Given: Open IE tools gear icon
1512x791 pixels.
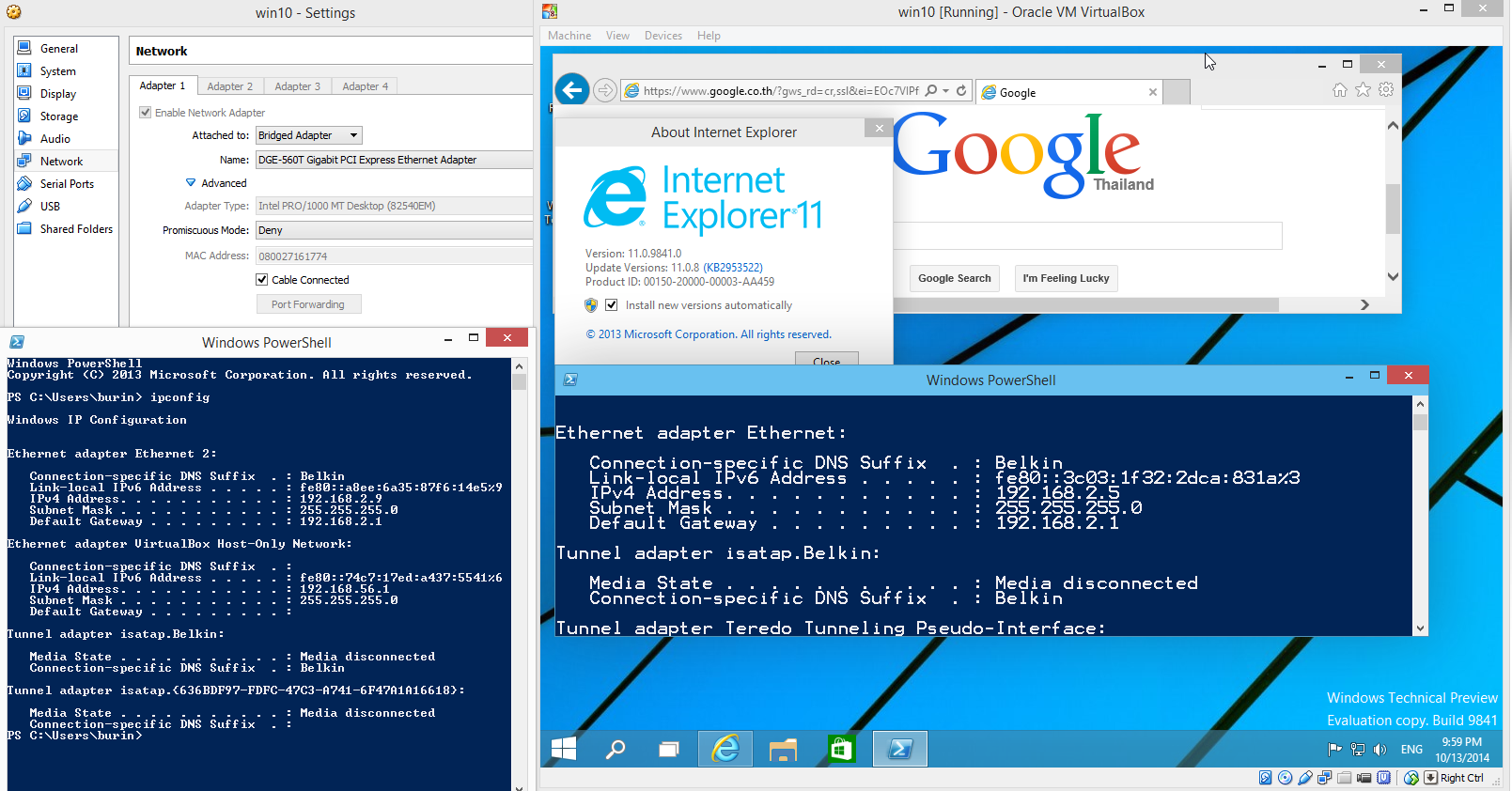Looking at the screenshot, I should (1386, 89).
